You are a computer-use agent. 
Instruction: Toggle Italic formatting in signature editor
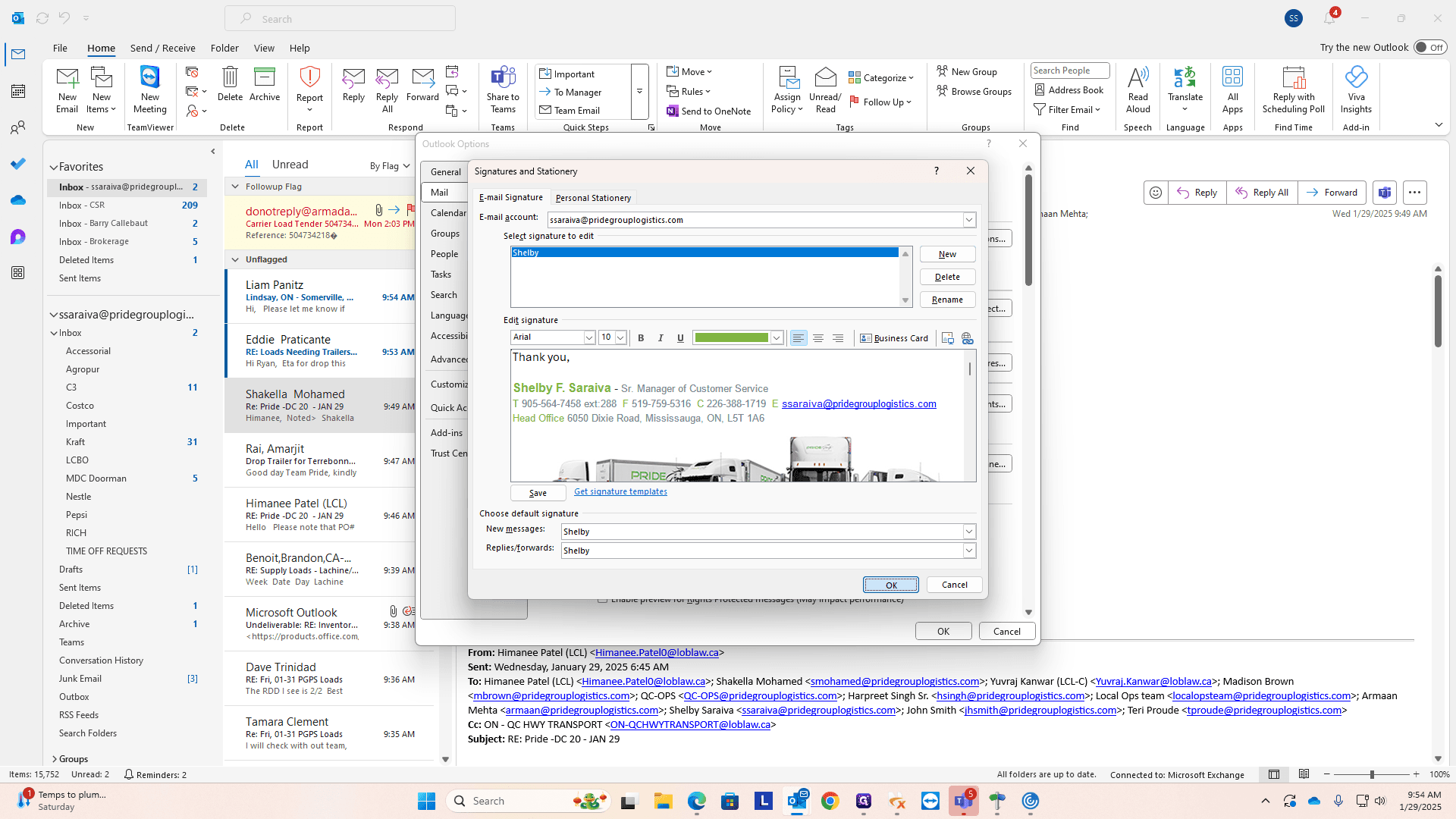(x=661, y=338)
